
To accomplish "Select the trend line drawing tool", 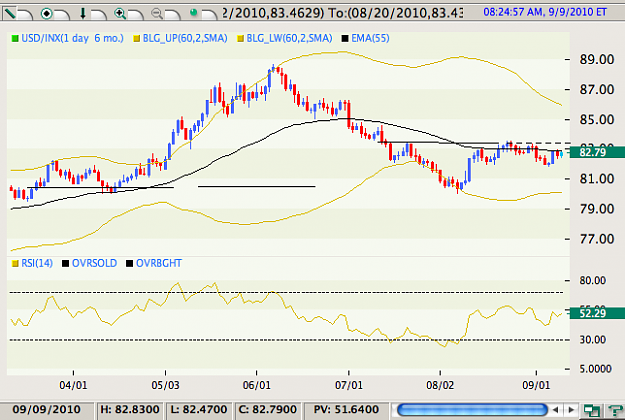I will (x=9, y=13).
